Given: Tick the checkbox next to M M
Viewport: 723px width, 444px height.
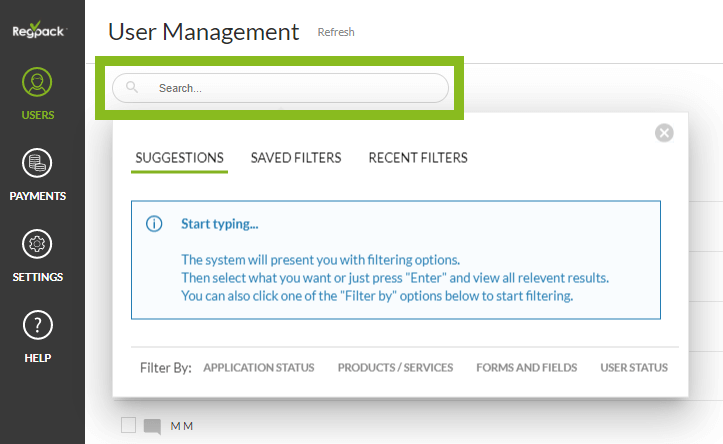Looking at the screenshot, I should 128,426.
